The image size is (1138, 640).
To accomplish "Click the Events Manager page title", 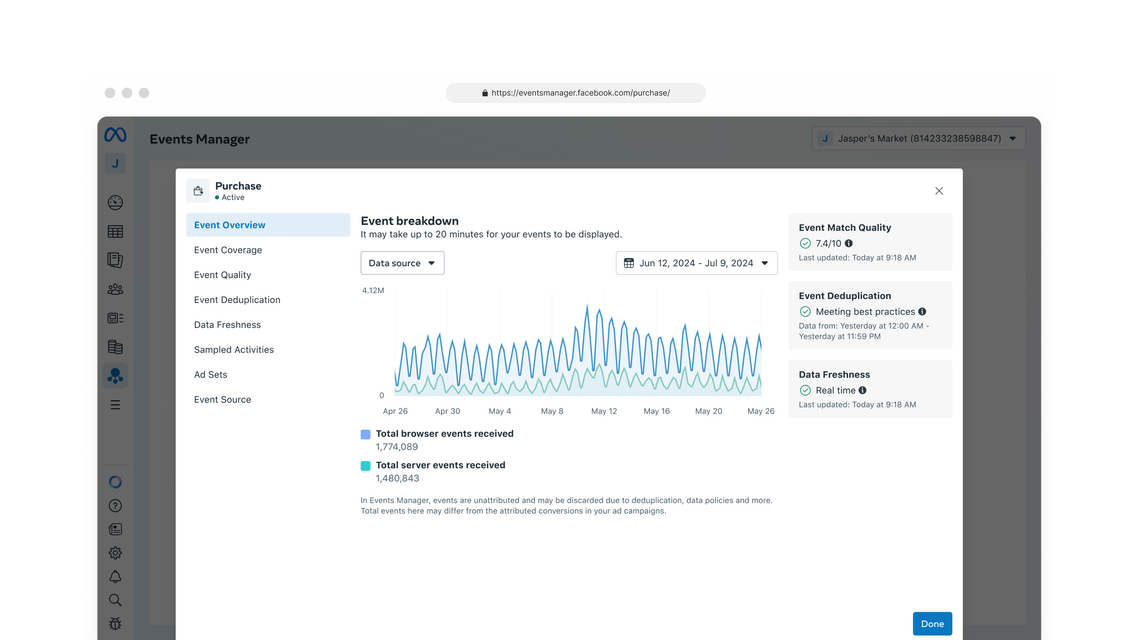I will pyautogui.click(x=200, y=139).
